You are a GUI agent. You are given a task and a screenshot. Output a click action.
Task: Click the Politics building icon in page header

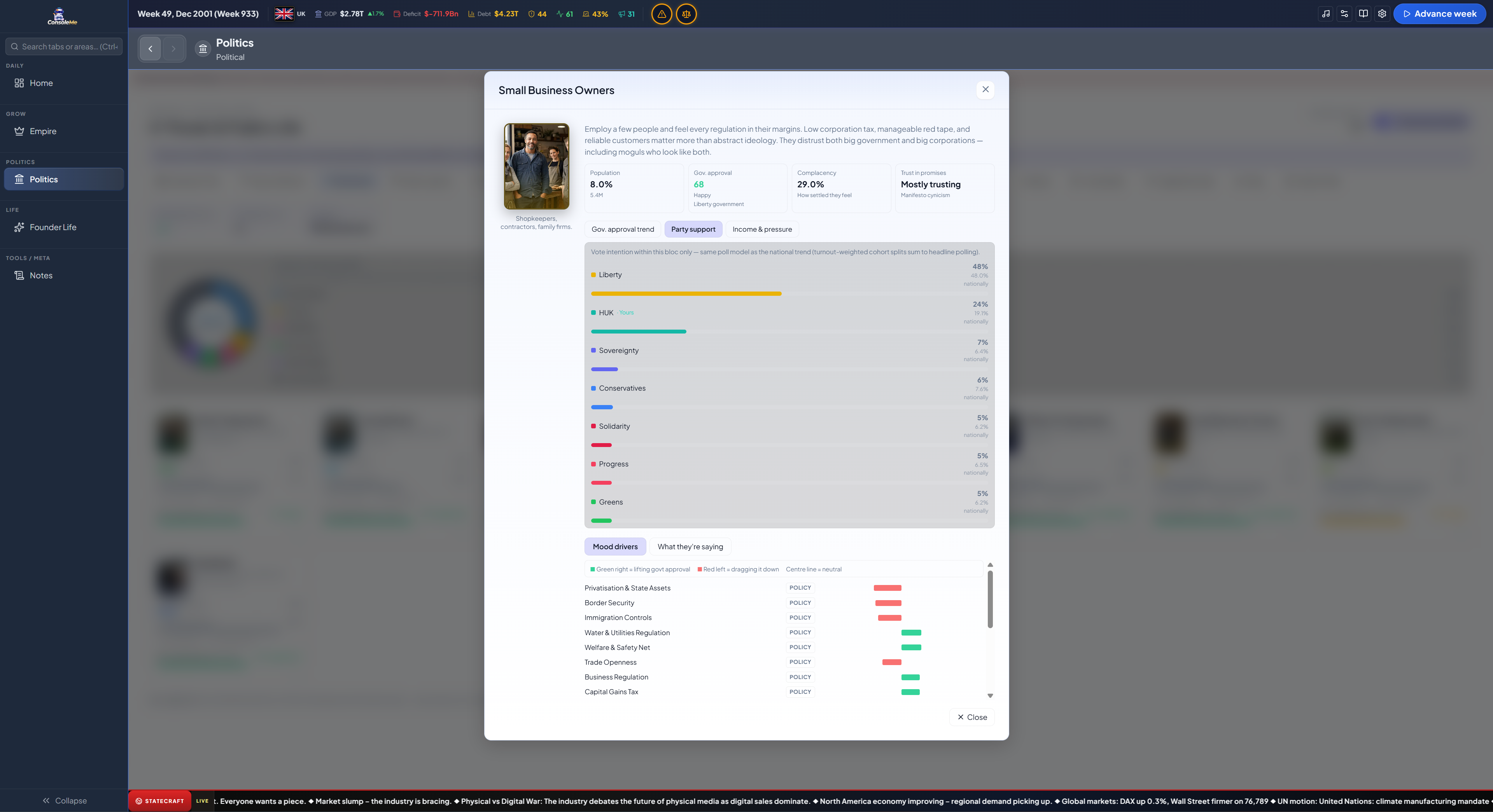pos(203,49)
